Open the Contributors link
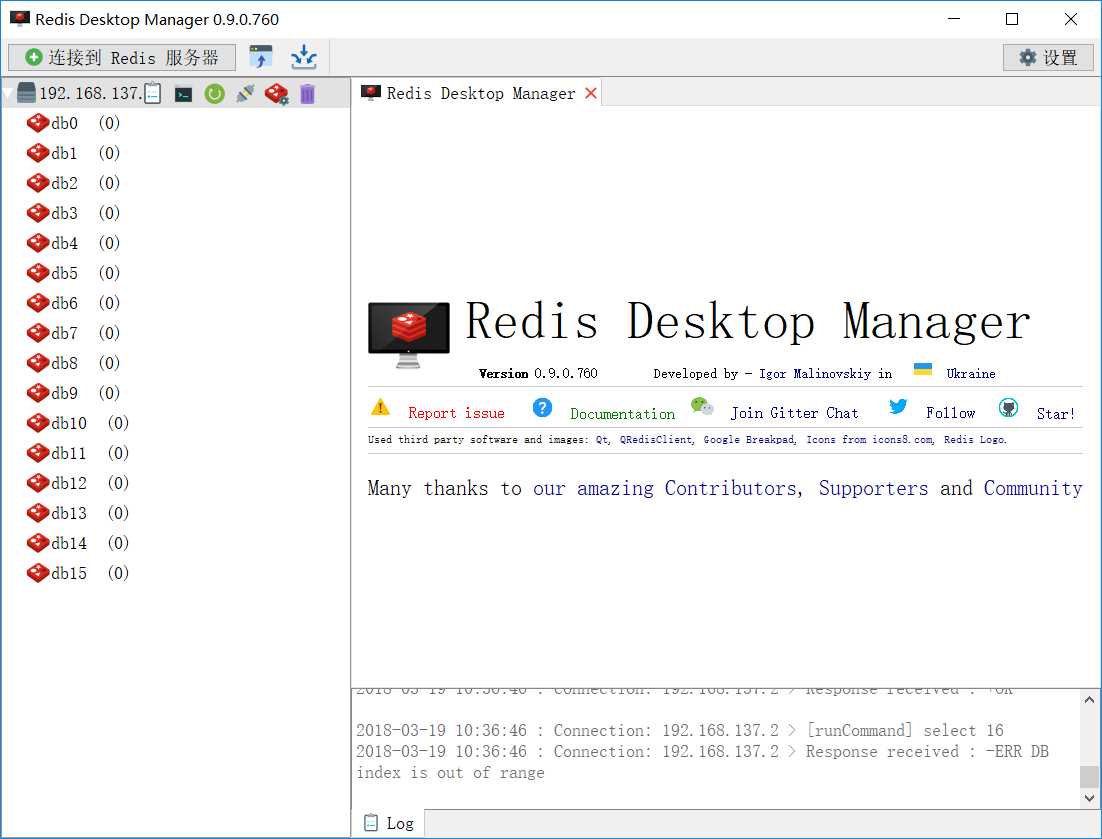 click(x=733, y=488)
